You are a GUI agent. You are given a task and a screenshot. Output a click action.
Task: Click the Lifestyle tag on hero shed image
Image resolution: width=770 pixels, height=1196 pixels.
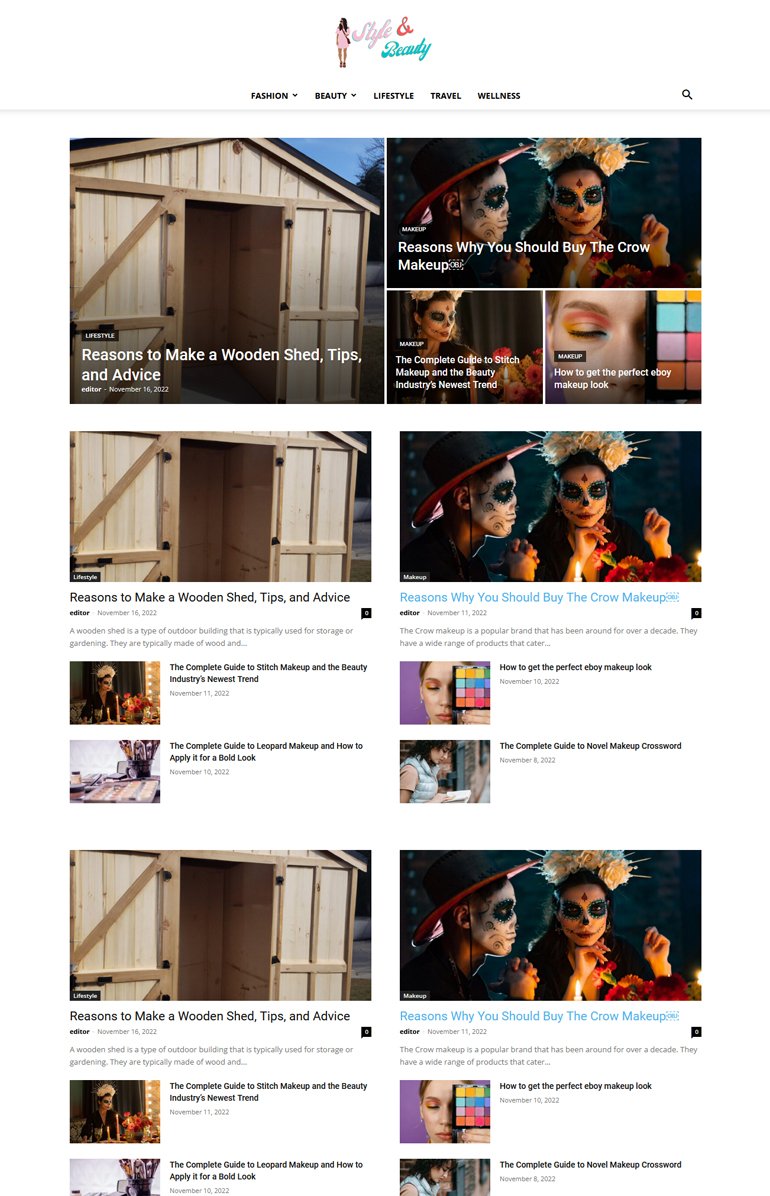click(x=100, y=336)
